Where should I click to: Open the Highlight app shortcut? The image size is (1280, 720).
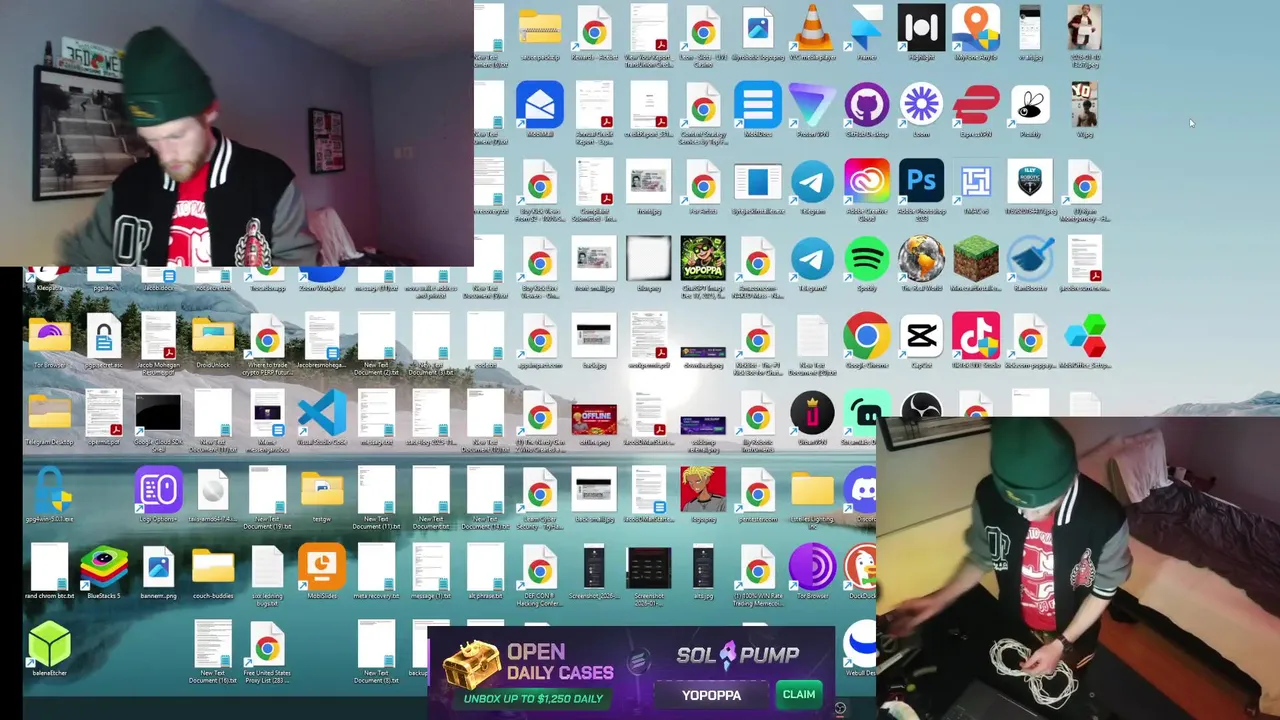click(x=921, y=28)
